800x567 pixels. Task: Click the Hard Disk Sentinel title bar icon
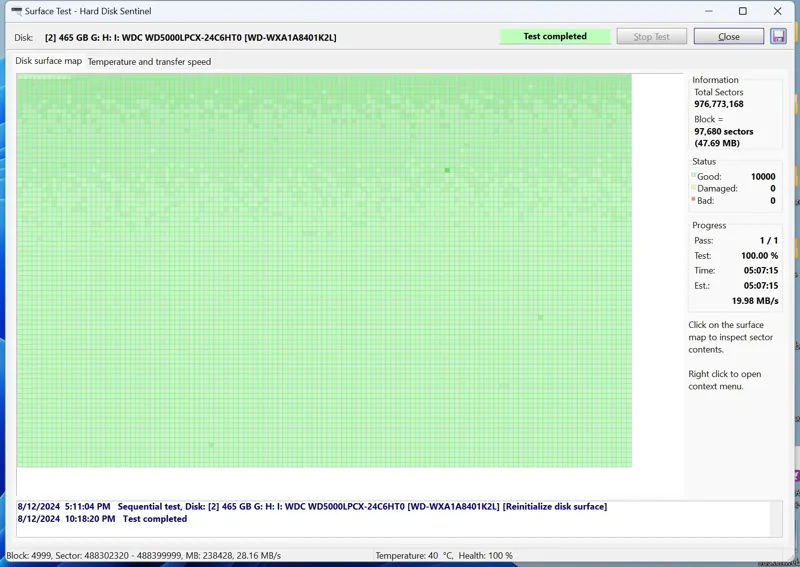pyautogui.click(x=16, y=11)
